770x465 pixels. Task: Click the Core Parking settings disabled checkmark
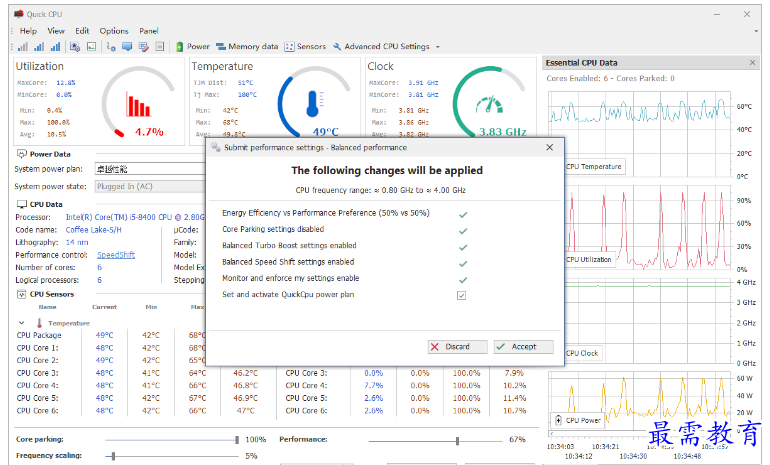tap(463, 231)
